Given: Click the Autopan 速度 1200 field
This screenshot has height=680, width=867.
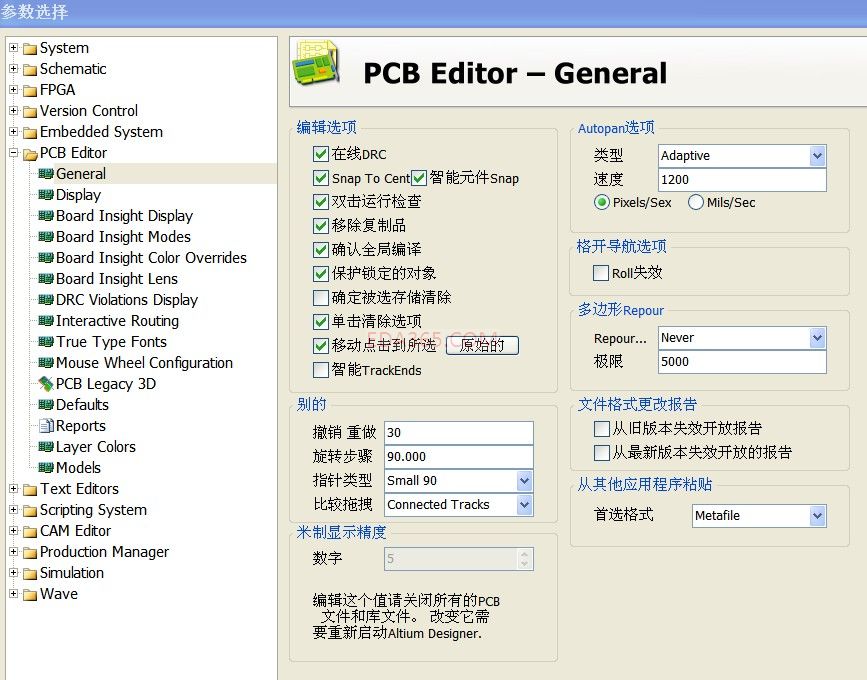Looking at the screenshot, I should (742, 180).
